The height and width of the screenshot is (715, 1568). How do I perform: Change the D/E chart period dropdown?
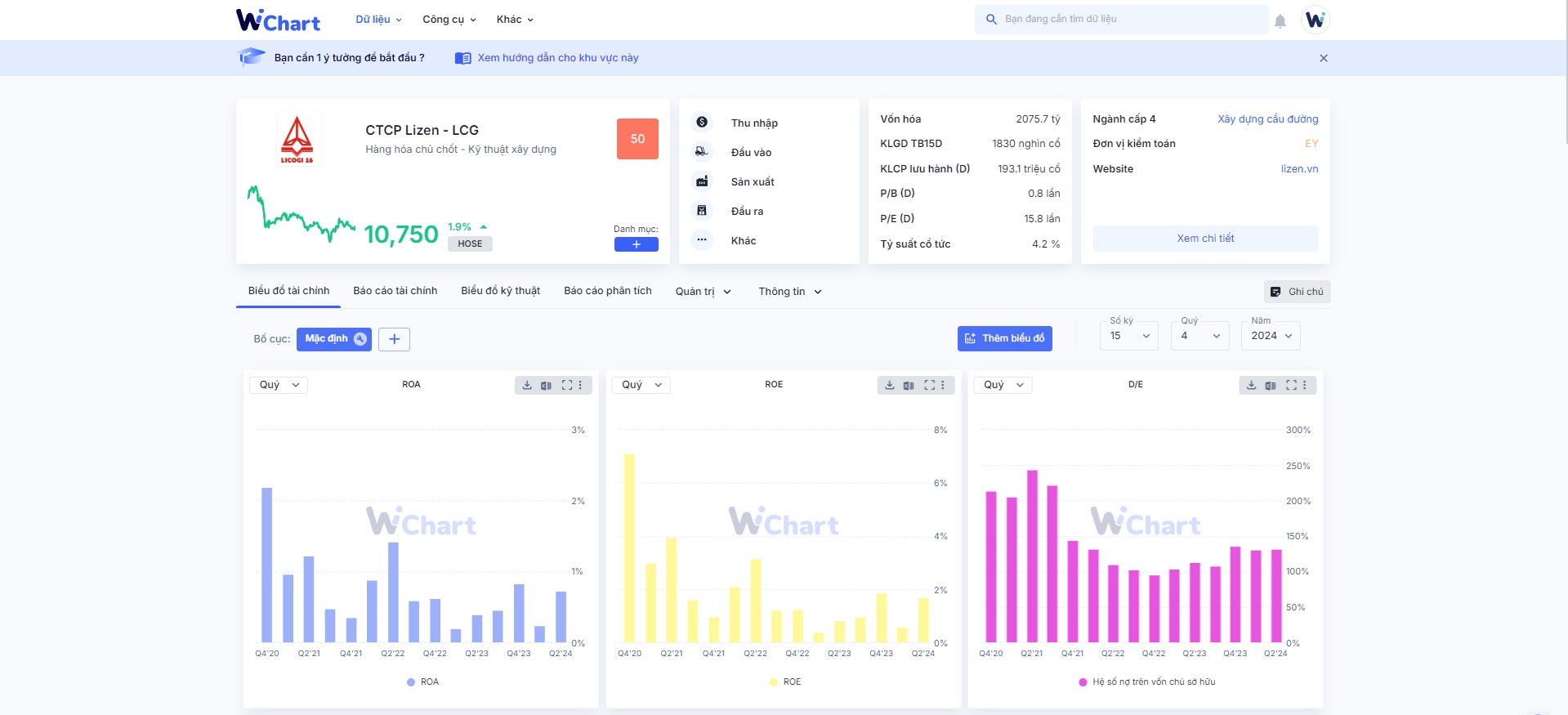pos(1003,385)
